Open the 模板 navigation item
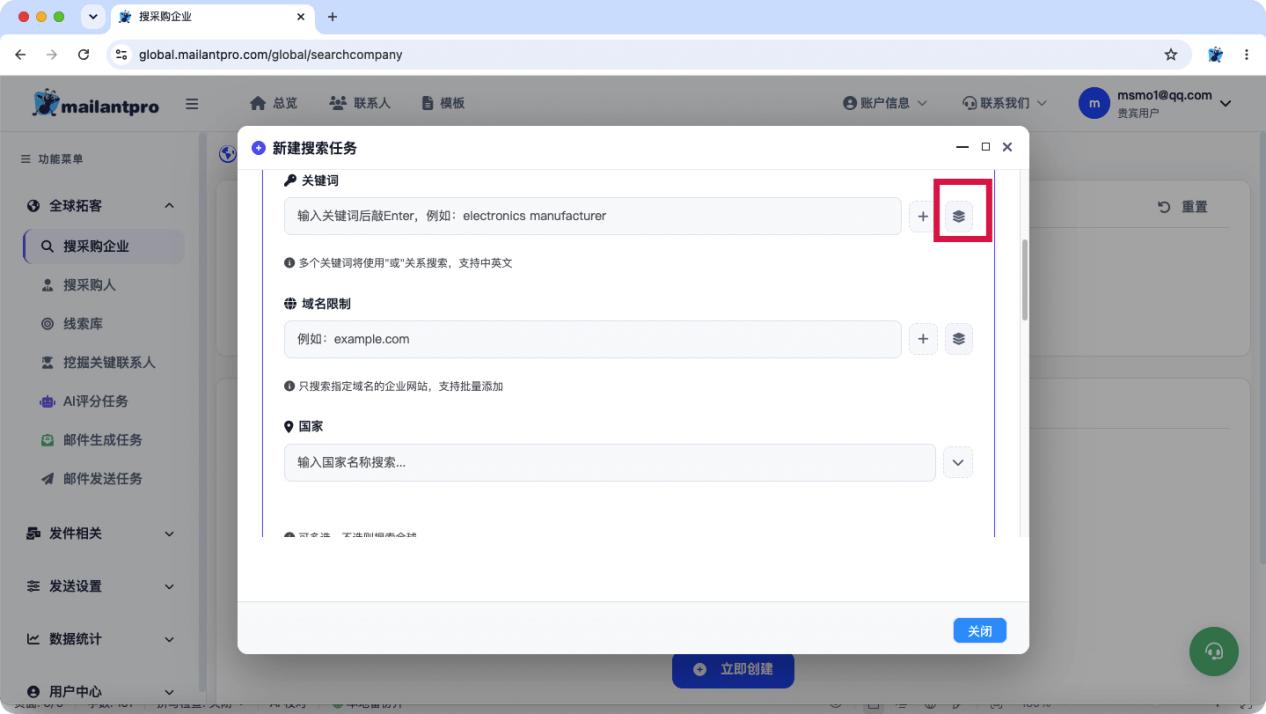The height and width of the screenshot is (714, 1266). [x=443, y=103]
